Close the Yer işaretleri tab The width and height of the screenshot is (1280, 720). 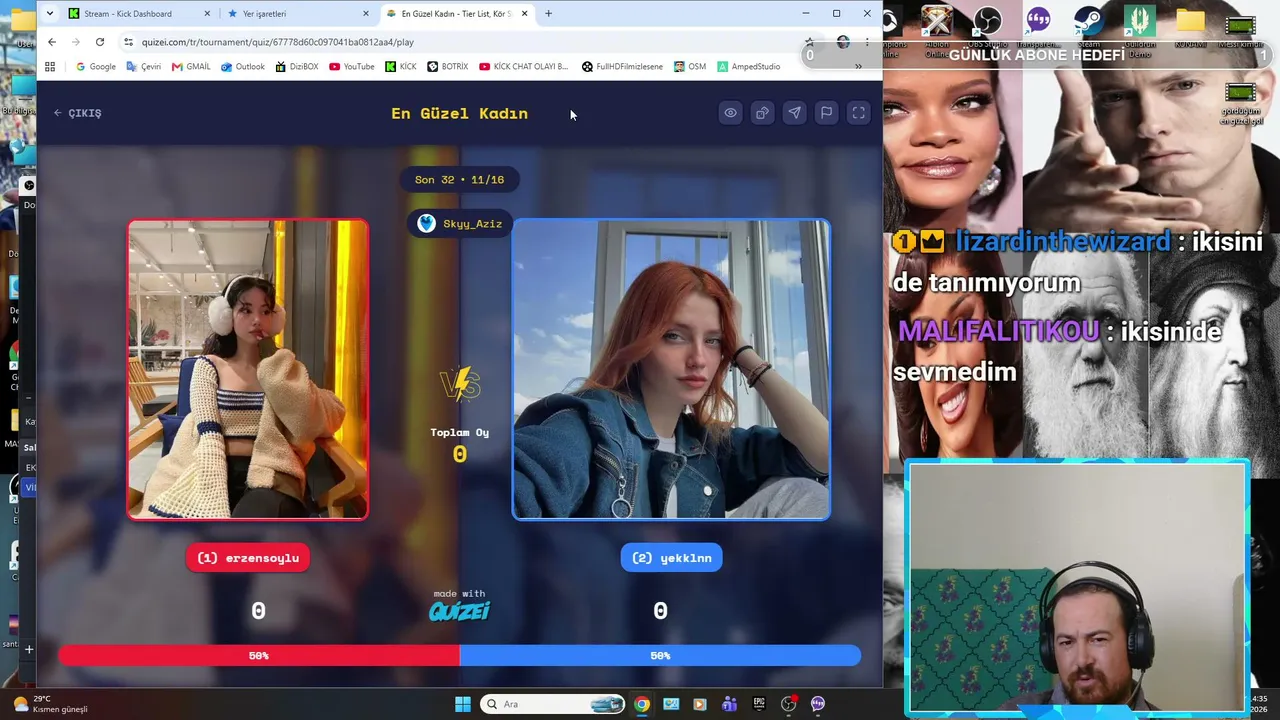click(366, 14)
